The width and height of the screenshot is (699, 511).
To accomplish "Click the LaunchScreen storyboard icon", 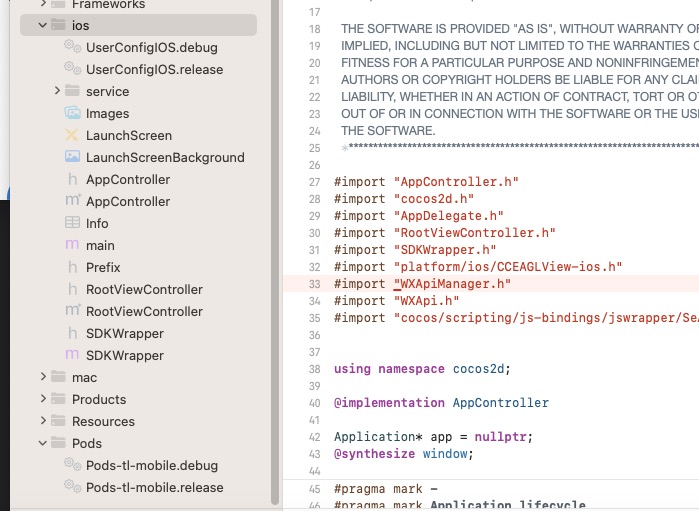I will (72, 135).
